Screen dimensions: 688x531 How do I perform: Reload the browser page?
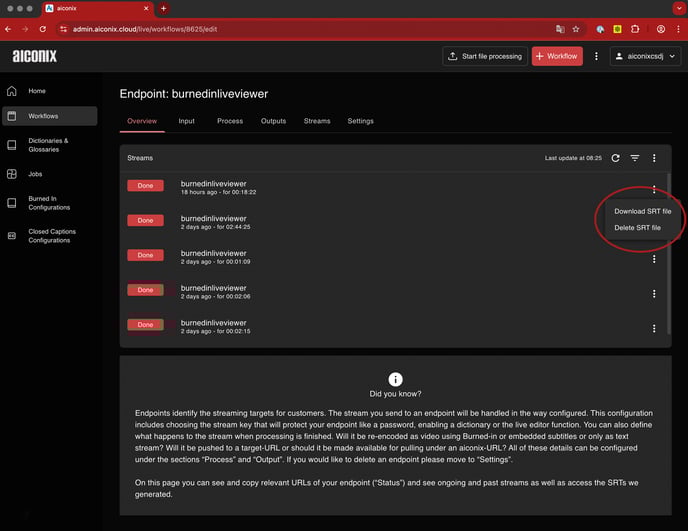(x=43, y=29)
